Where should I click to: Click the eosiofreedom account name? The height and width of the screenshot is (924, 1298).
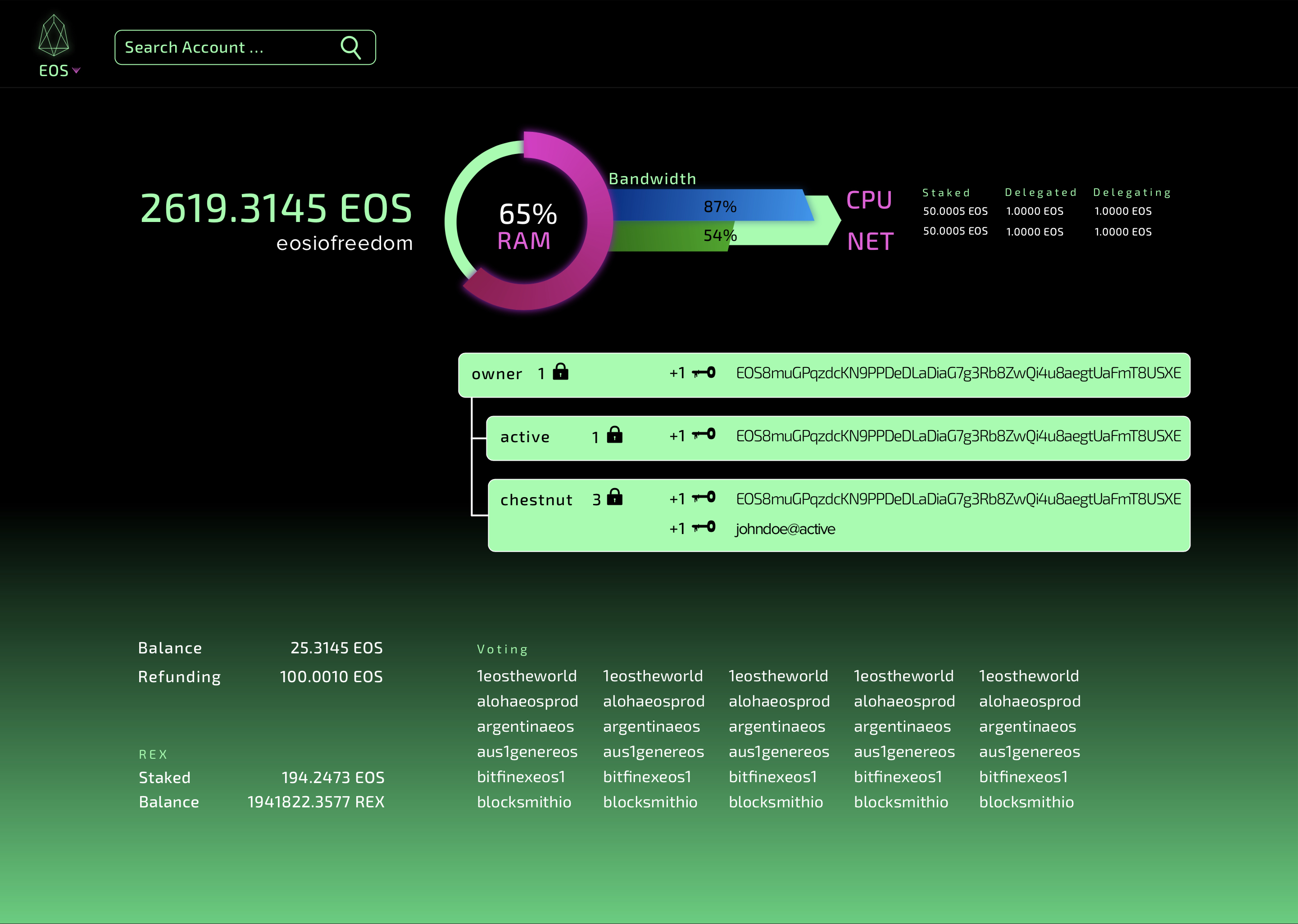344,244
